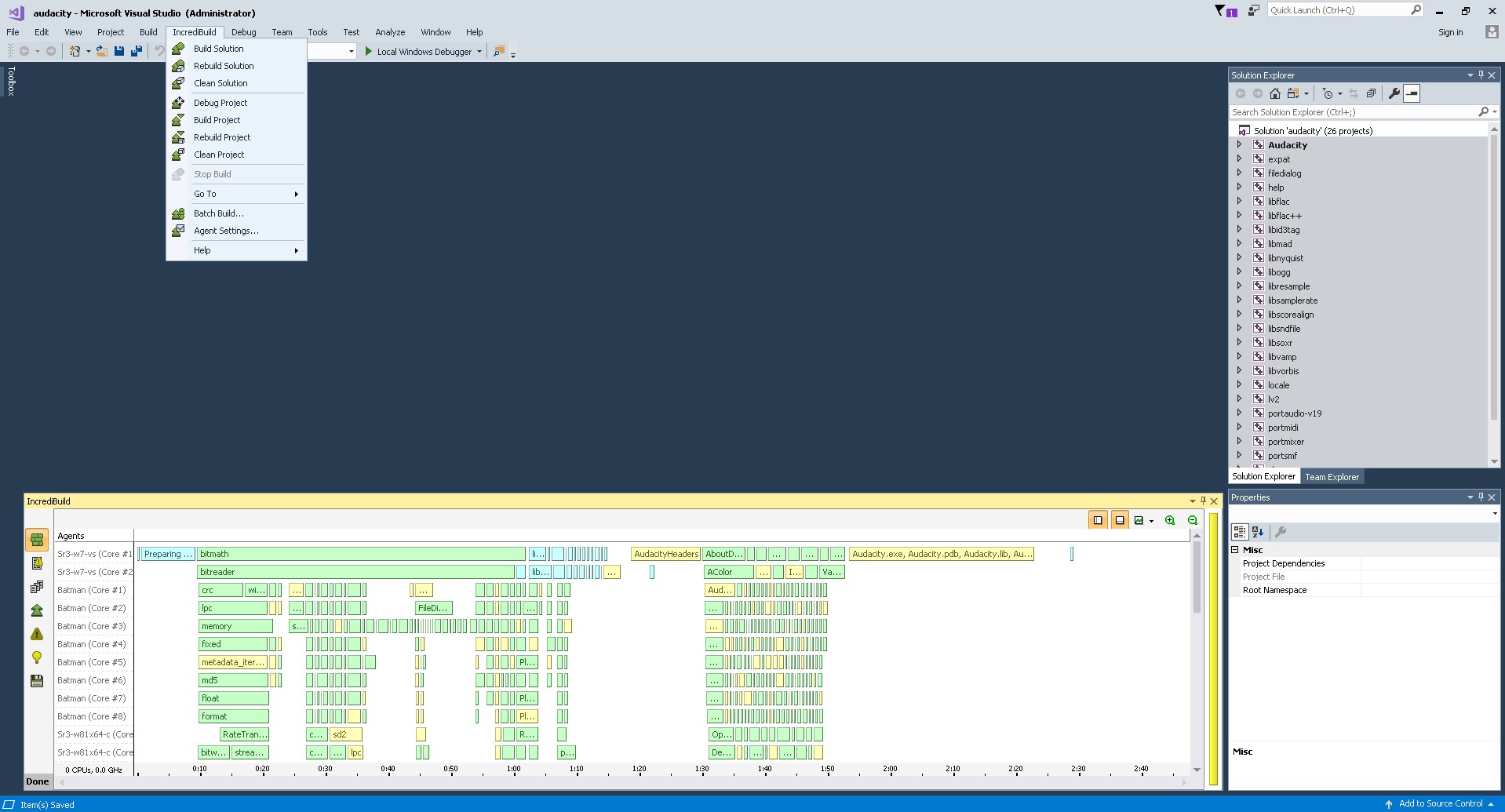Select Build Solution from IncrediBuild menu
Viewport: 1505px width, 812px height.
pyautogui.click(x=236, y=49)
